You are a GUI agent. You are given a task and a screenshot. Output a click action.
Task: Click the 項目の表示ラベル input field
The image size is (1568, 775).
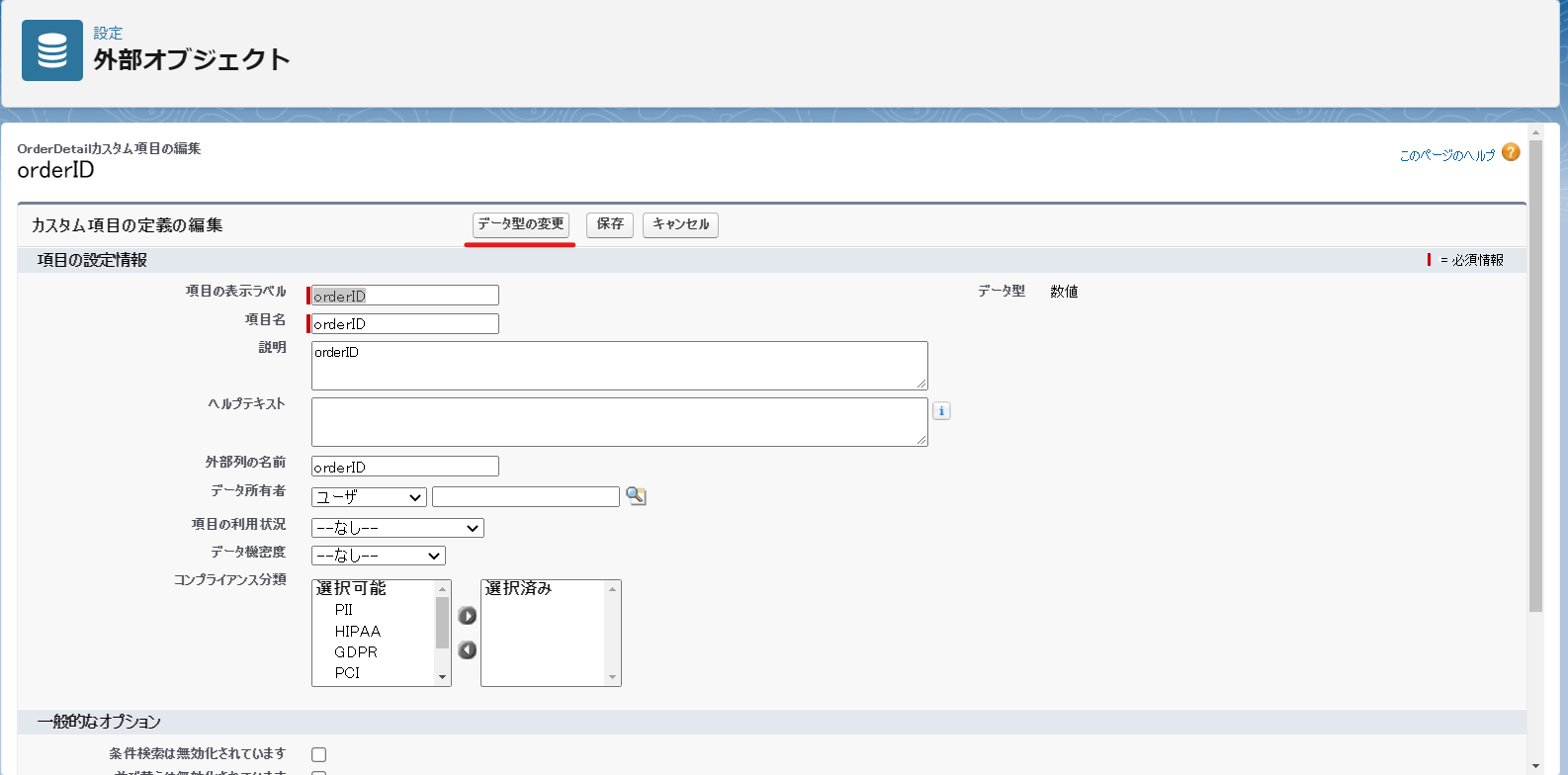click(405, 296)
